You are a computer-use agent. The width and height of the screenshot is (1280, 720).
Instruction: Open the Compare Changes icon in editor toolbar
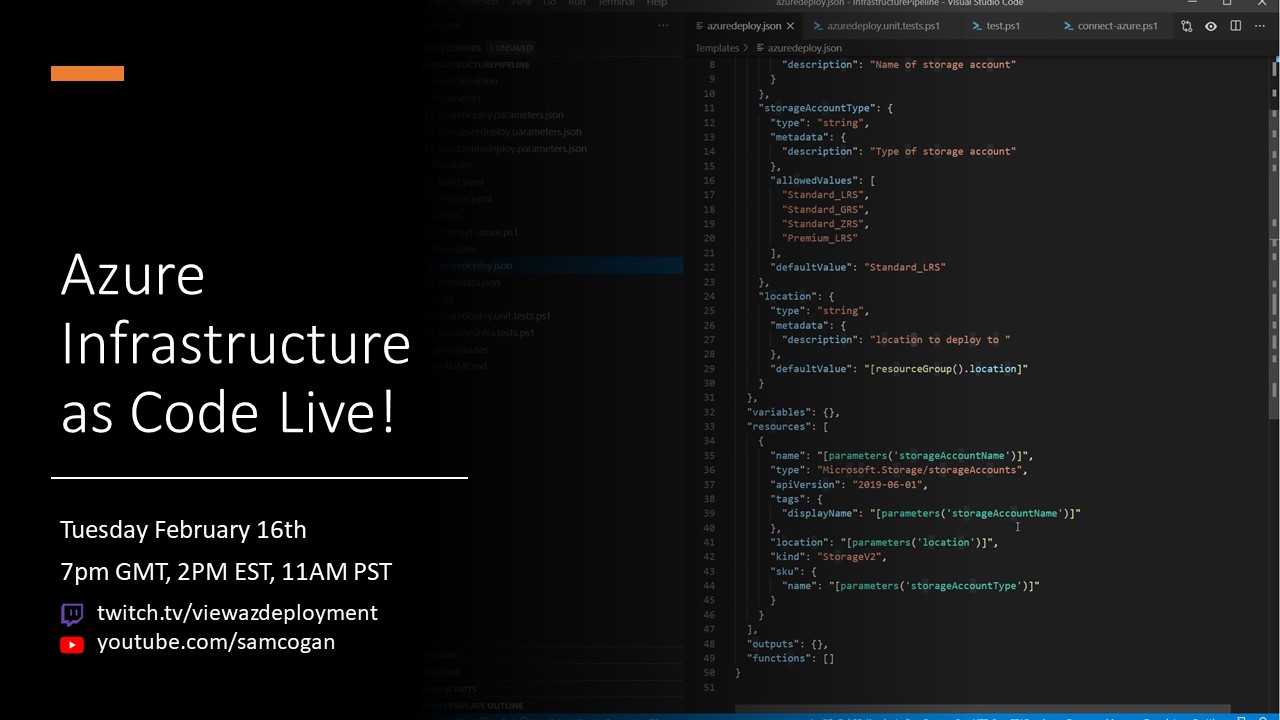pyautogui.click(x=1187, y=26)
